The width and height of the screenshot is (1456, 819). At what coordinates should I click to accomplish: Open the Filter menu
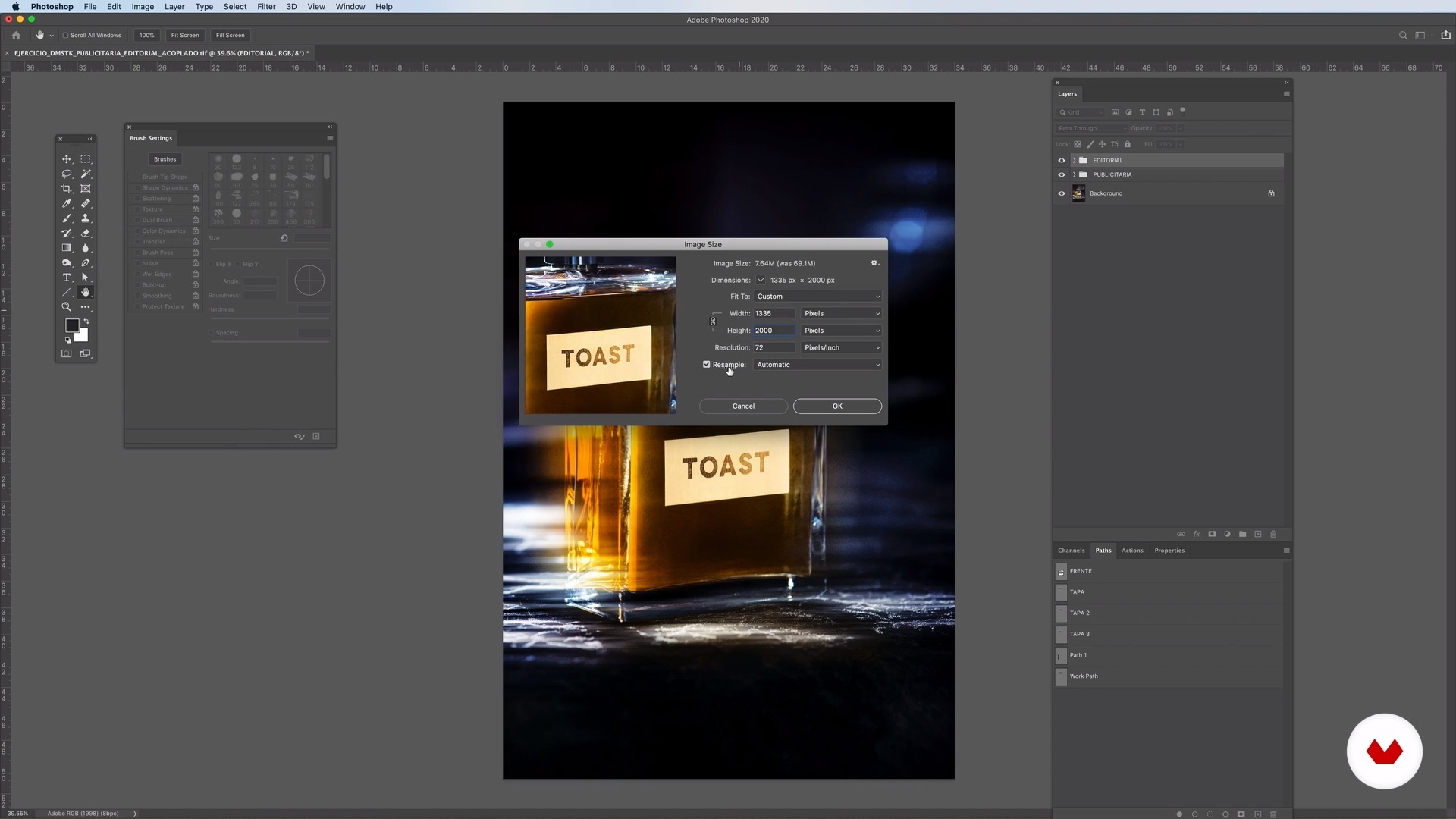266,7
